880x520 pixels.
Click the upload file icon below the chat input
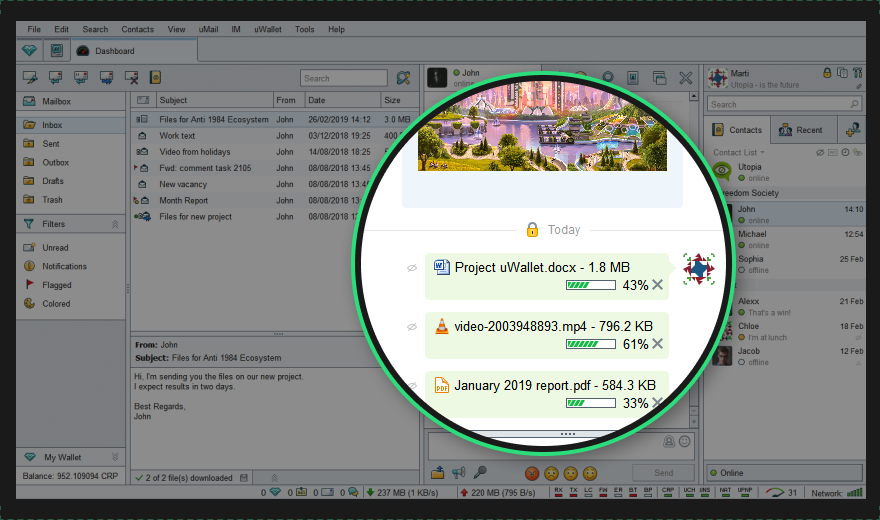[x=438, y=473]
